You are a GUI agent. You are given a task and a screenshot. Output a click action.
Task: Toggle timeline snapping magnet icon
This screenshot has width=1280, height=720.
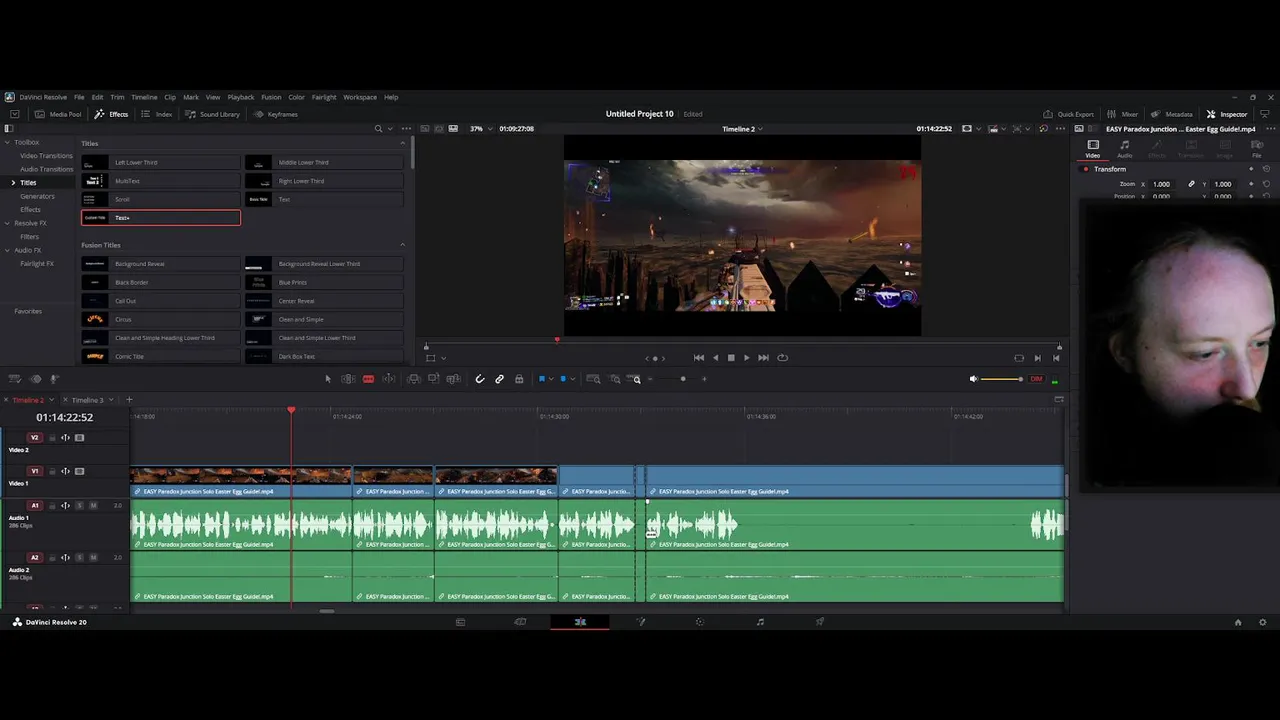click(479, 379)
